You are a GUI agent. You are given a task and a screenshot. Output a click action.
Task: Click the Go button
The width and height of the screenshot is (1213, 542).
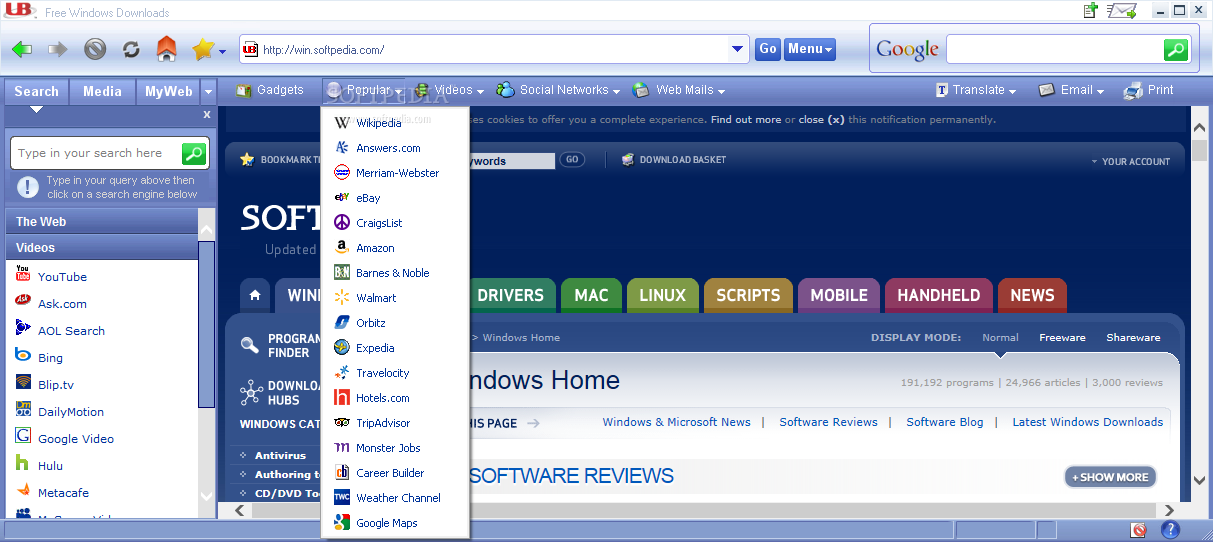pos(768,49)
